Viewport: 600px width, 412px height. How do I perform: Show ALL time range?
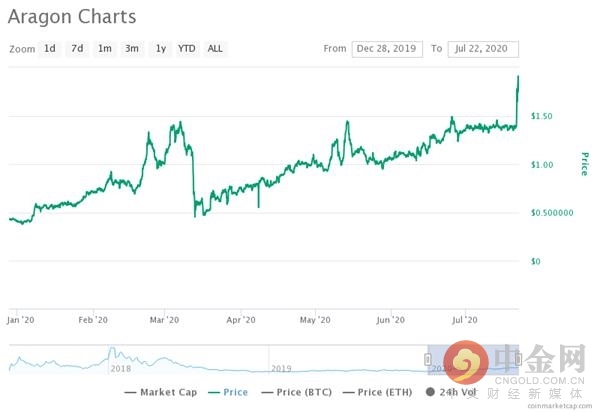click(215, 48)
